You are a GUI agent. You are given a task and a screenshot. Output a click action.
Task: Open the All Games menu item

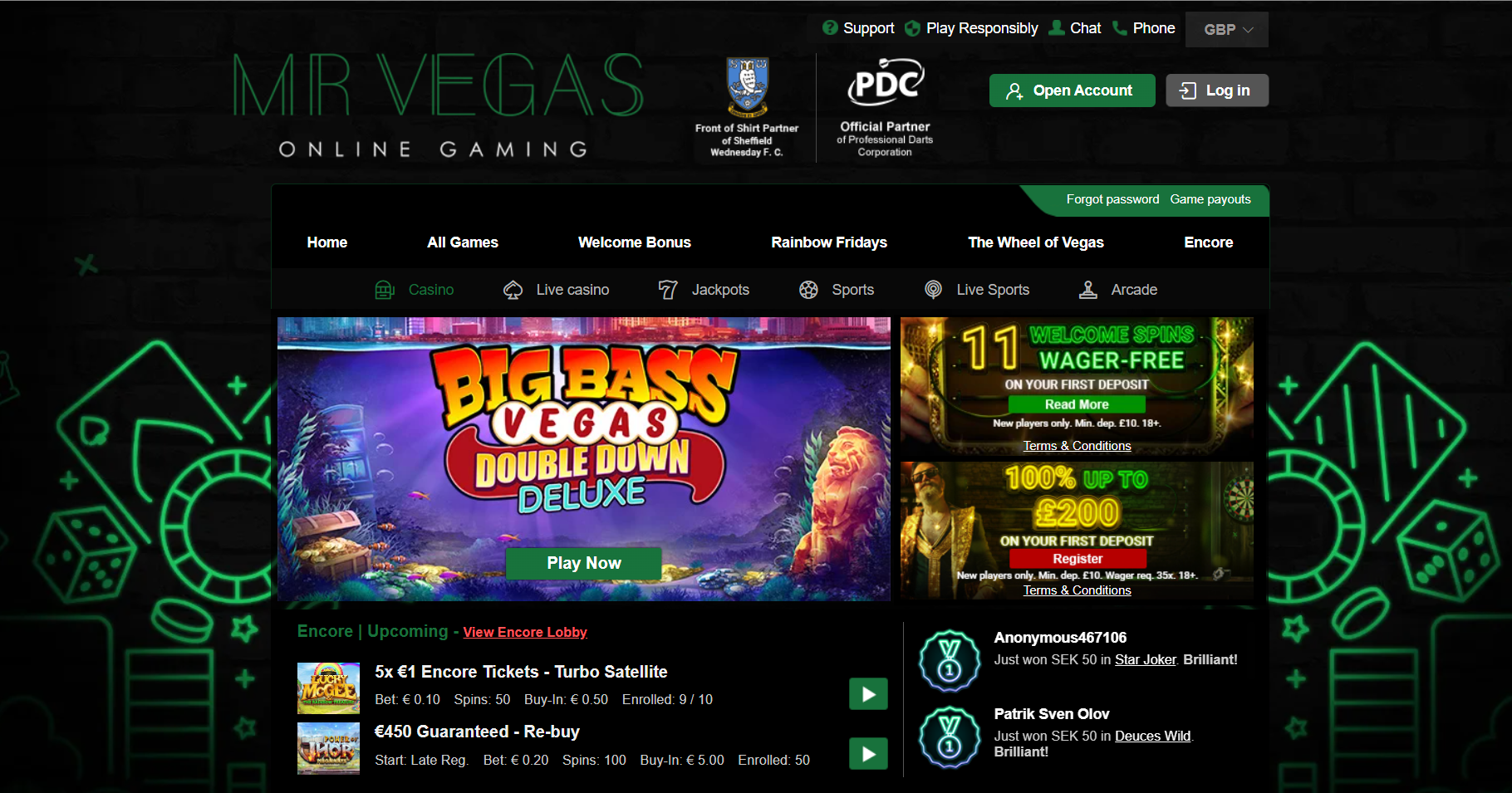463,242
